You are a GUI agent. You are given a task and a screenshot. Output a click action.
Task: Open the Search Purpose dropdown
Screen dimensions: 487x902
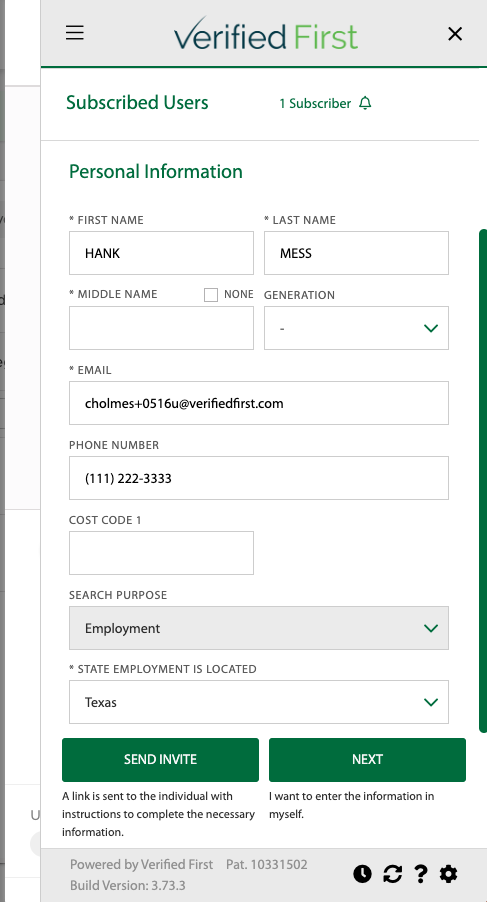[x=259, y=628]
